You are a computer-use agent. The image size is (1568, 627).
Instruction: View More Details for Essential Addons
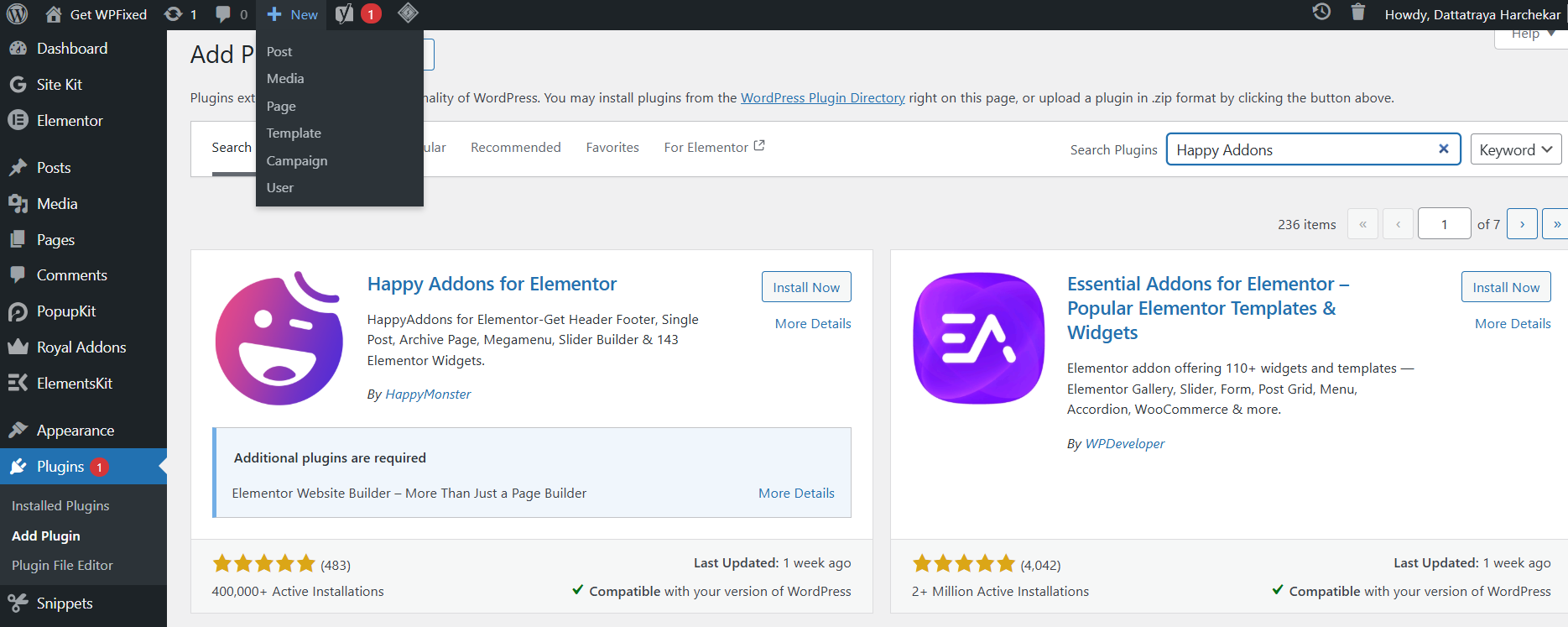tap(1513, 324)
